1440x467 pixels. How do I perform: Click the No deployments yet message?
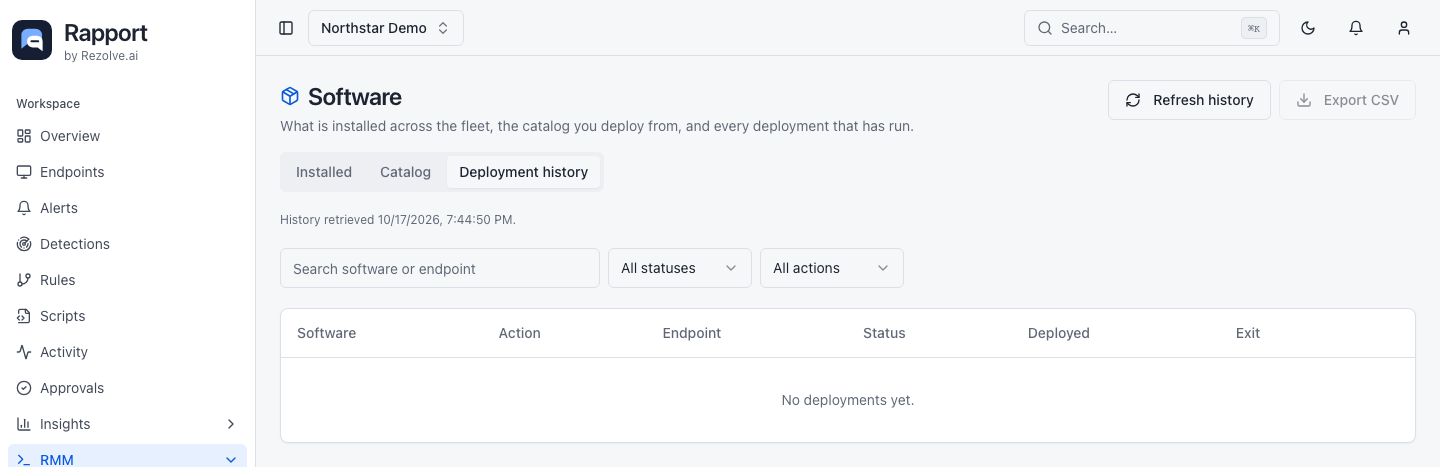[x=848, y=400]
